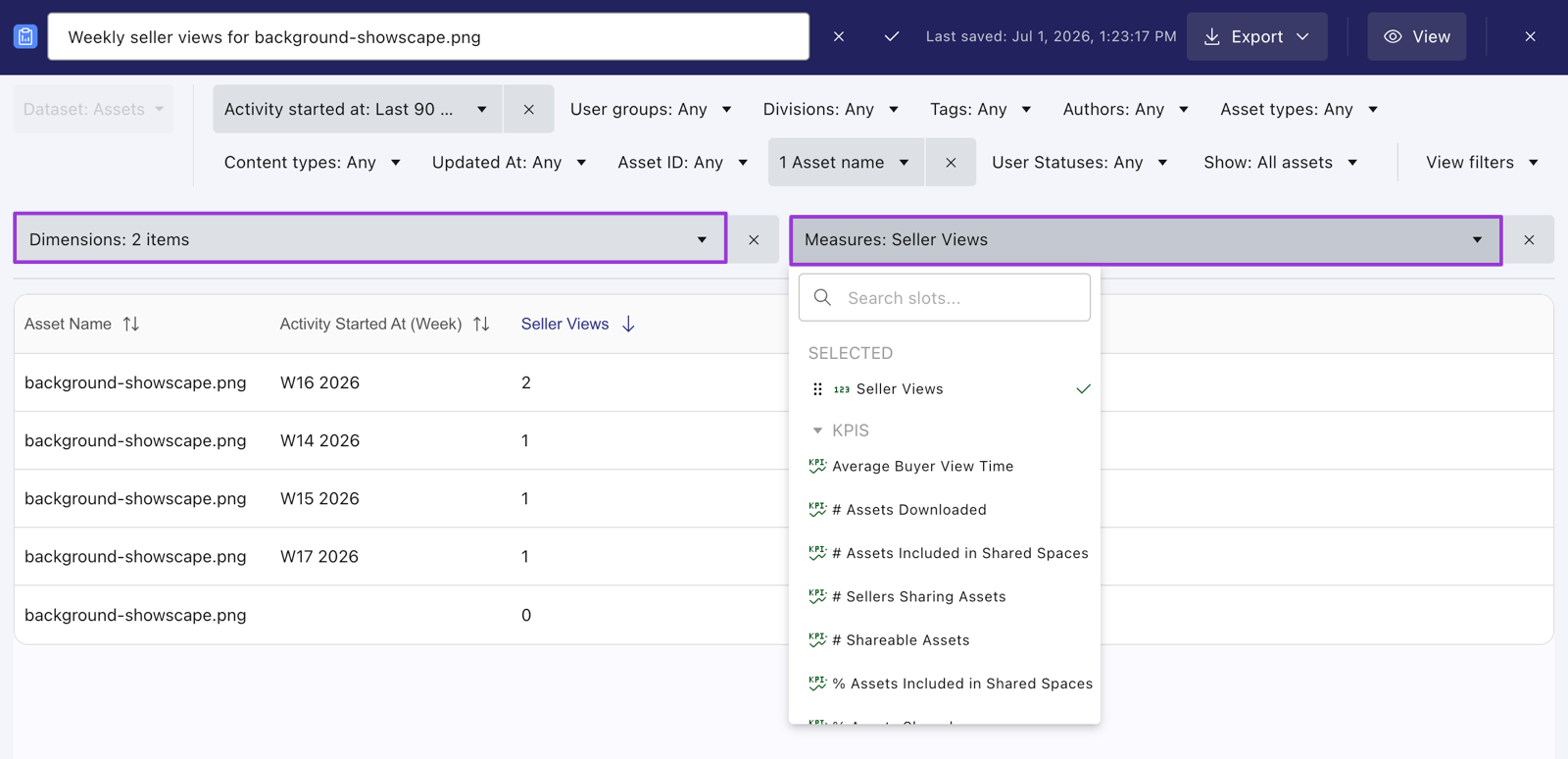
Task: Collapse the KPIS section
Action: pos(817,430)
